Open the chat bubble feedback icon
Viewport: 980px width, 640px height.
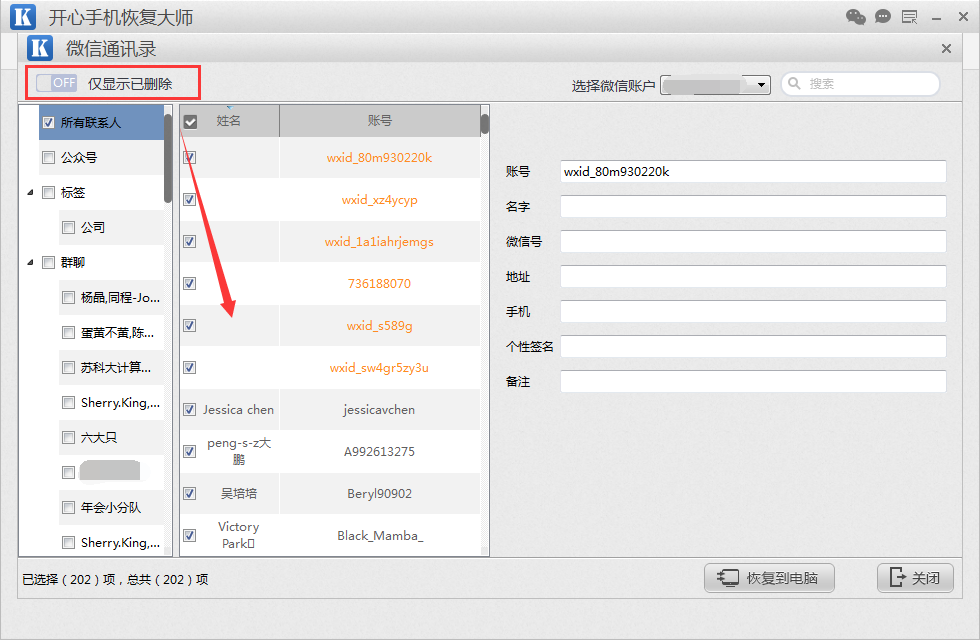pyautogui.click(x=882, y=16)
